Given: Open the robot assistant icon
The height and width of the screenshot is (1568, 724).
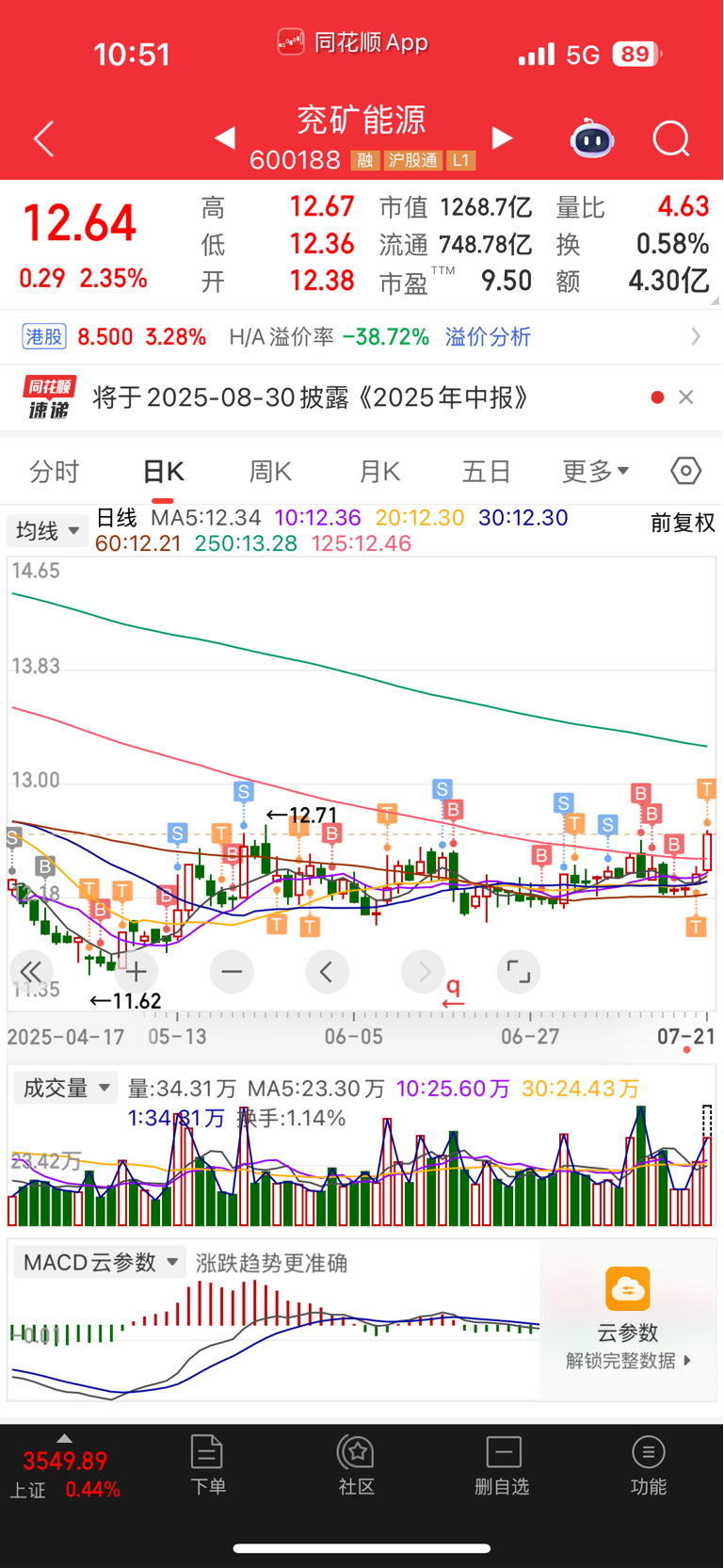Looking at the screenshot, I should [592, 138].
